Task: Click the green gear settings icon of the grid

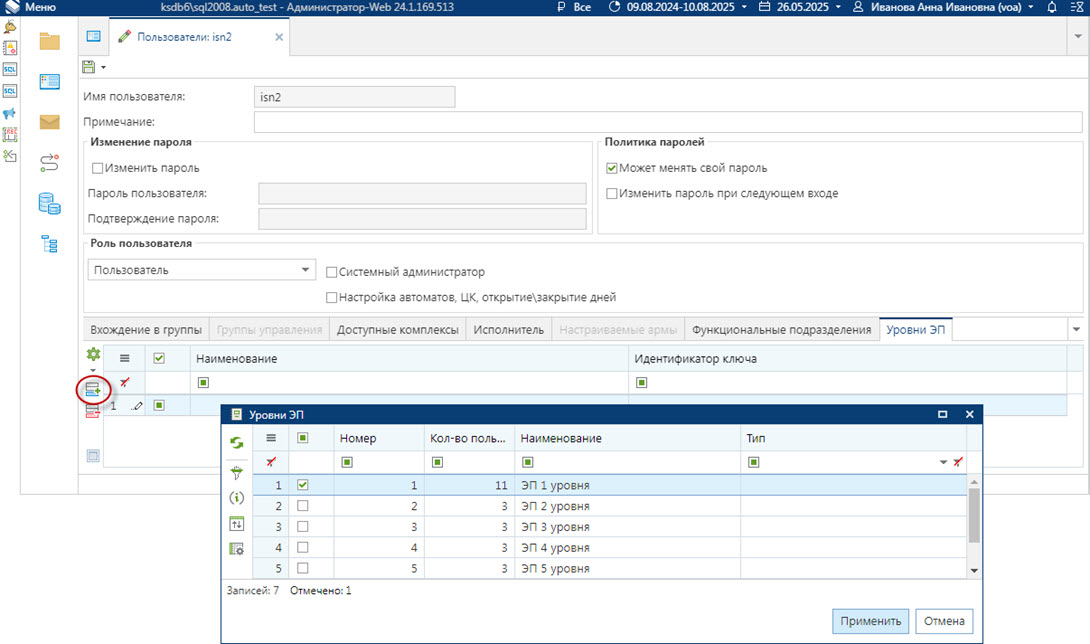Action: pos(93,354)
